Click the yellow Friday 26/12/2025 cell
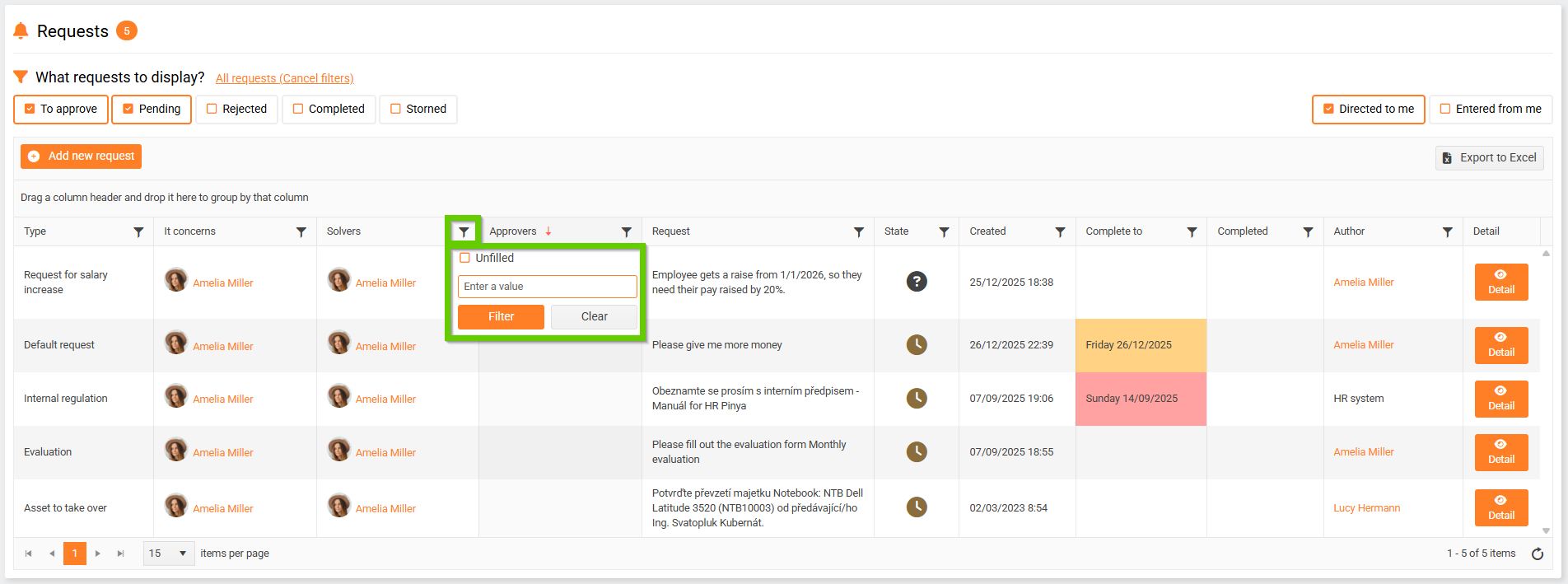The width and height of the screenshot is (1568, 584). pyautogui.click(x=1141, y=345)
